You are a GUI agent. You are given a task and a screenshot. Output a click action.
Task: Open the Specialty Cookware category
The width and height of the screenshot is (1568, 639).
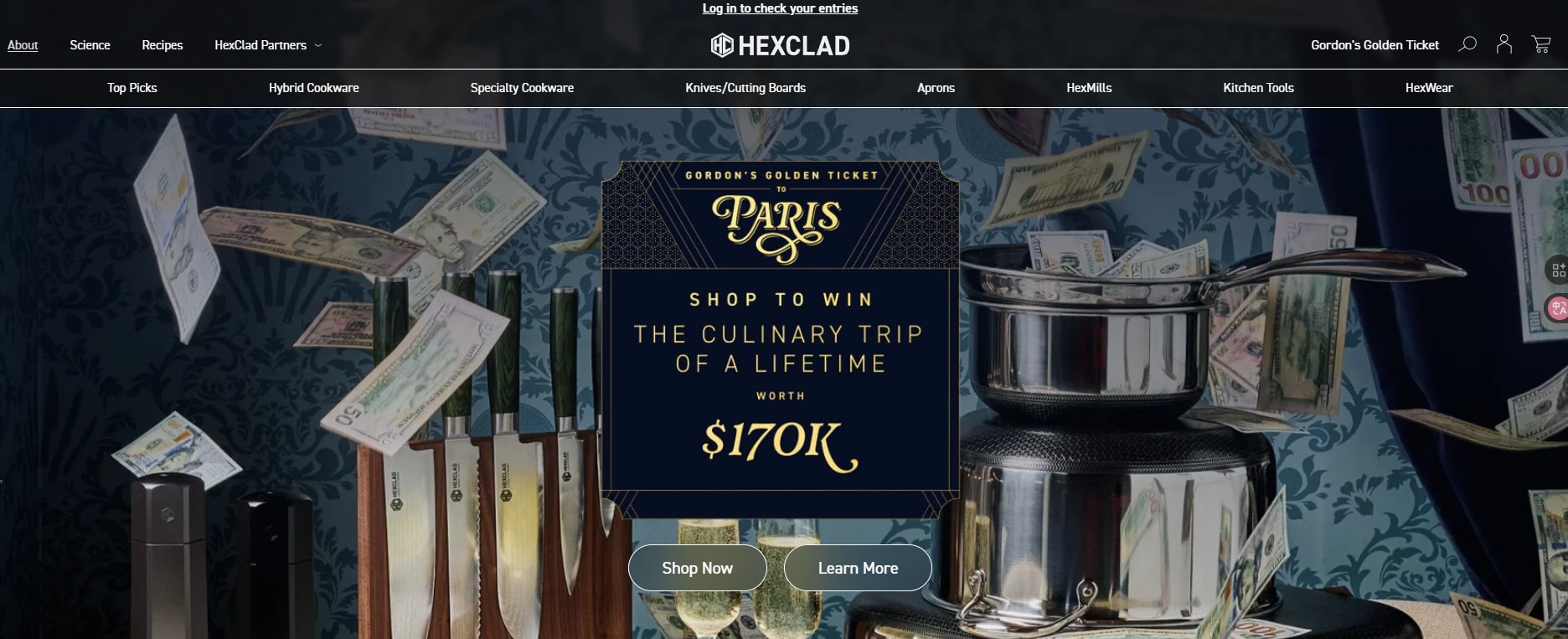pos(522,88)
